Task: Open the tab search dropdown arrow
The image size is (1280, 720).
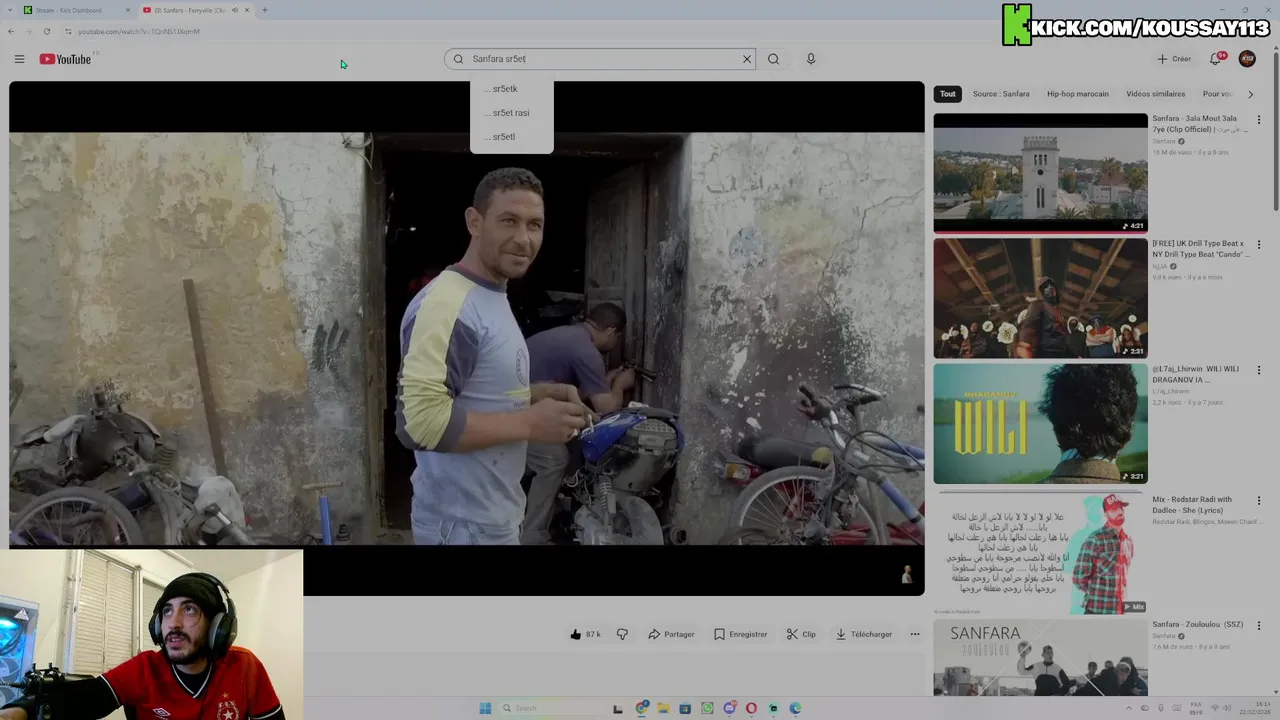Action: tap(8, 10)
